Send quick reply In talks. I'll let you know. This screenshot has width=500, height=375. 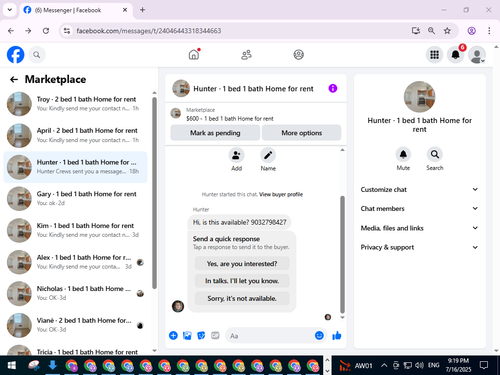tap(242, 281)
